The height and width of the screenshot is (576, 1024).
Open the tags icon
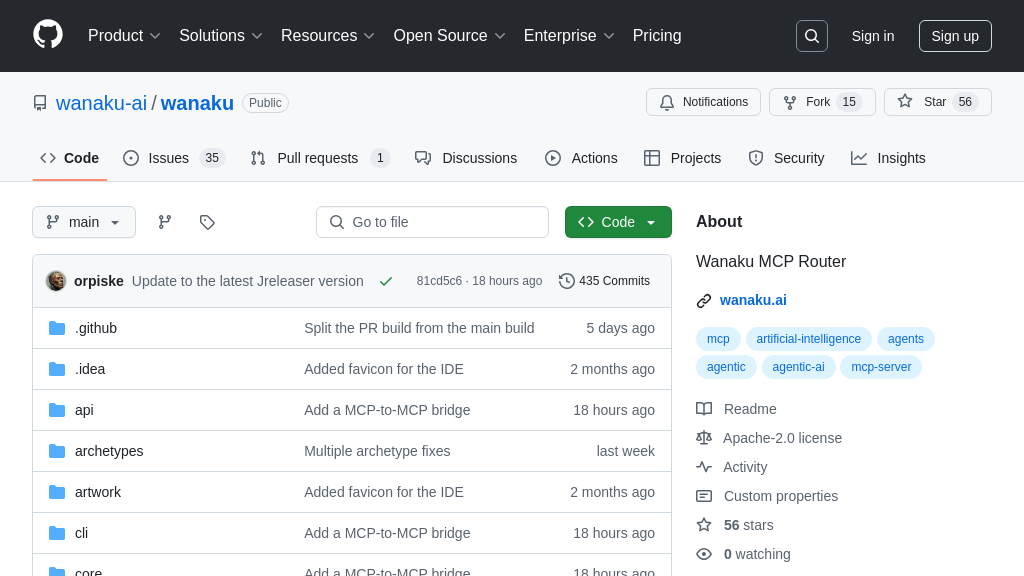click(207, 222)
